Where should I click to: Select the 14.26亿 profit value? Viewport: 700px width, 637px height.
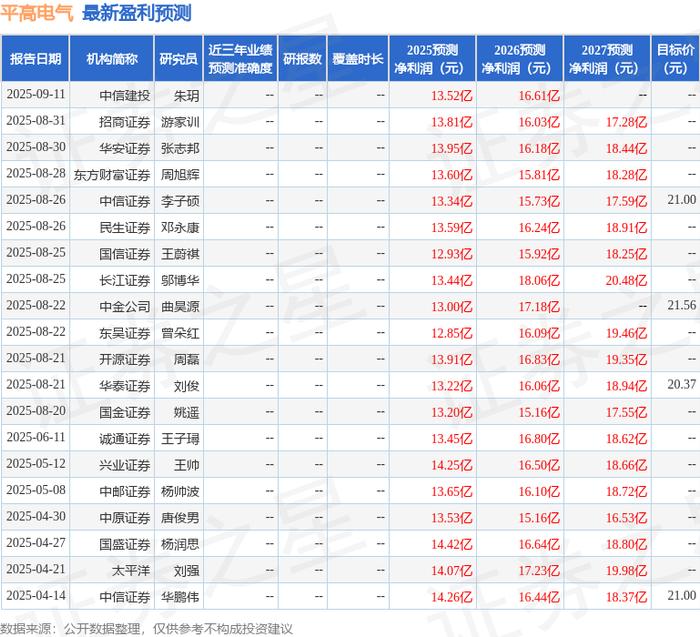click(451, 596)
